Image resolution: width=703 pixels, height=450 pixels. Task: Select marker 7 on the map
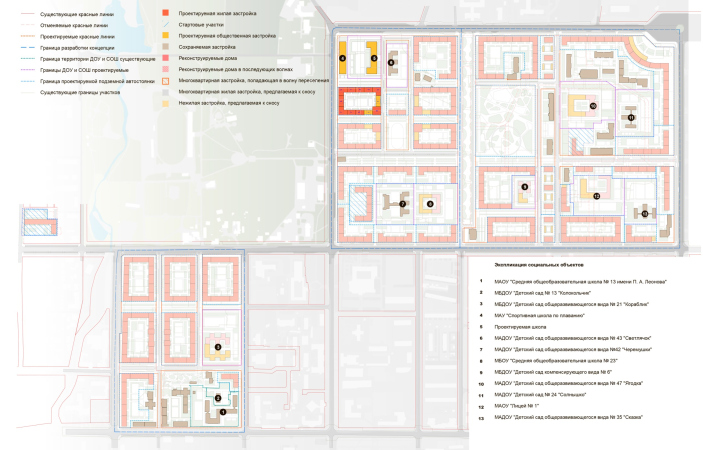point(402,204)
